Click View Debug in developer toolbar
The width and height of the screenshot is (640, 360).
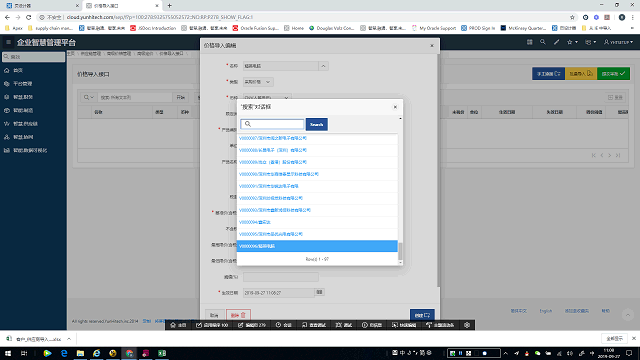pos(314,325)
